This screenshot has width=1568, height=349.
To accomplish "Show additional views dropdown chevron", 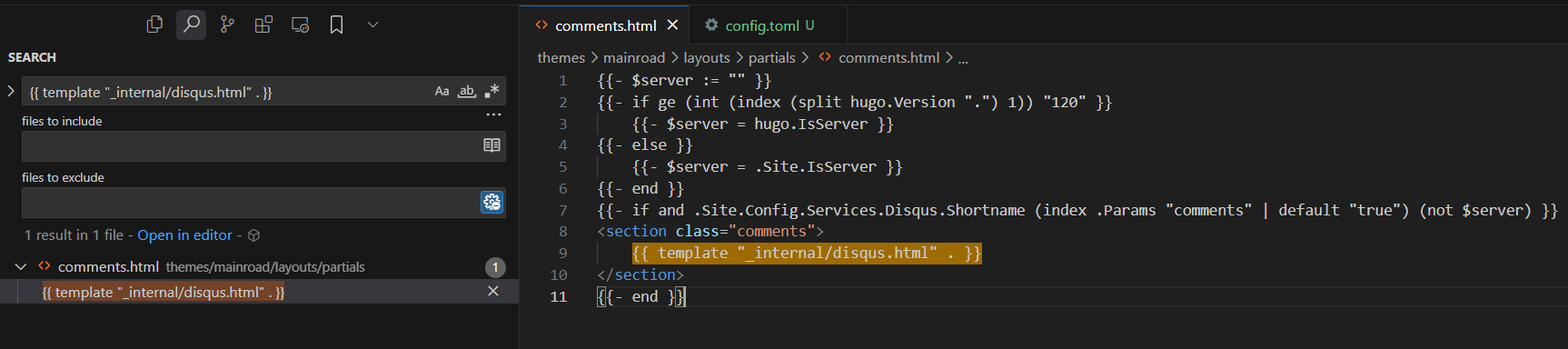I will [372, 25].
